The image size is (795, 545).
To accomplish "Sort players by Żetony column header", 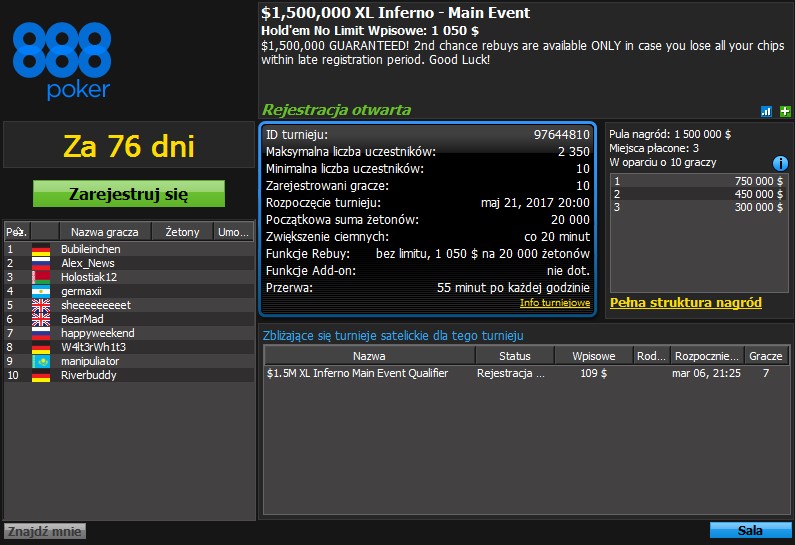I will [x=182, y=232].
